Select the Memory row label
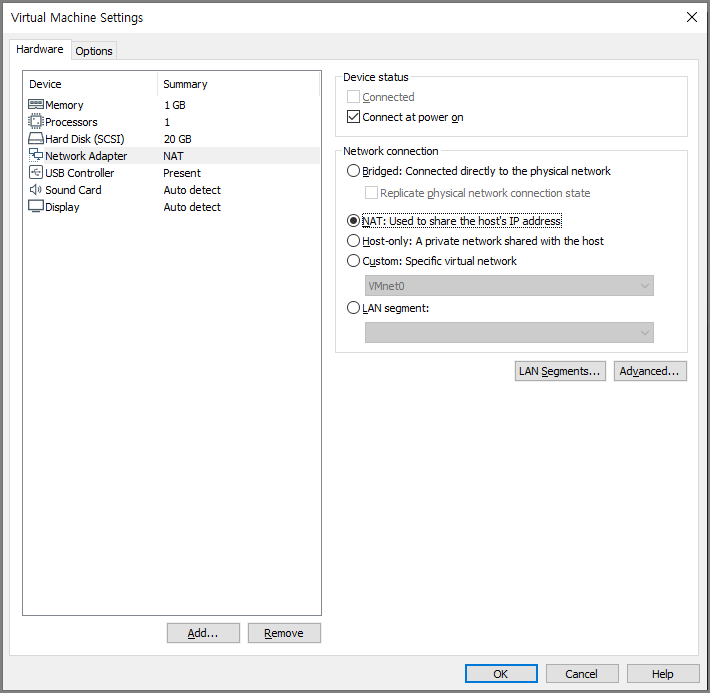This screenshot has width=710, height=693. pos(64,105)
